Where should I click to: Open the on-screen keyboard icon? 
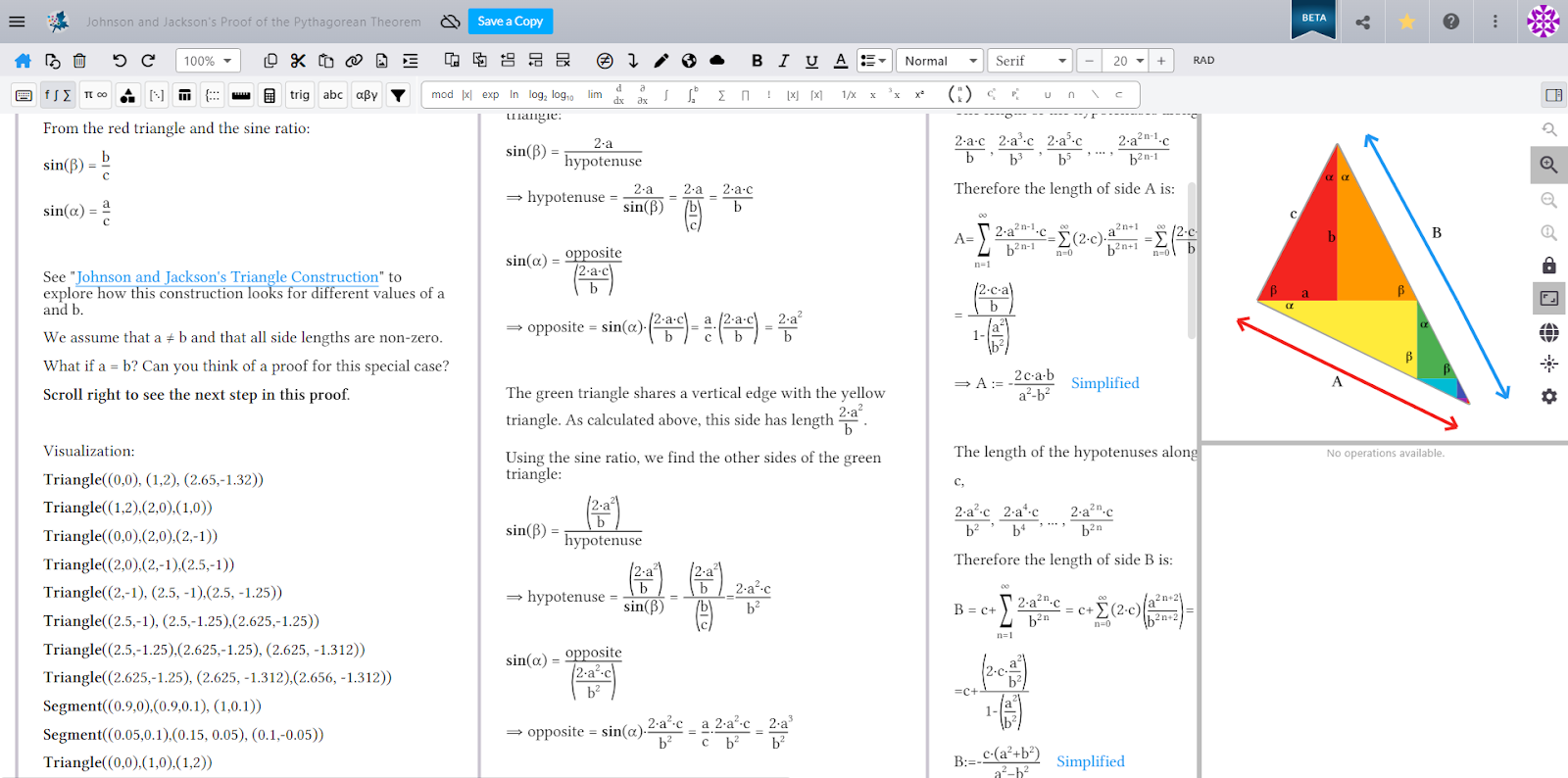tap(24, 95)
